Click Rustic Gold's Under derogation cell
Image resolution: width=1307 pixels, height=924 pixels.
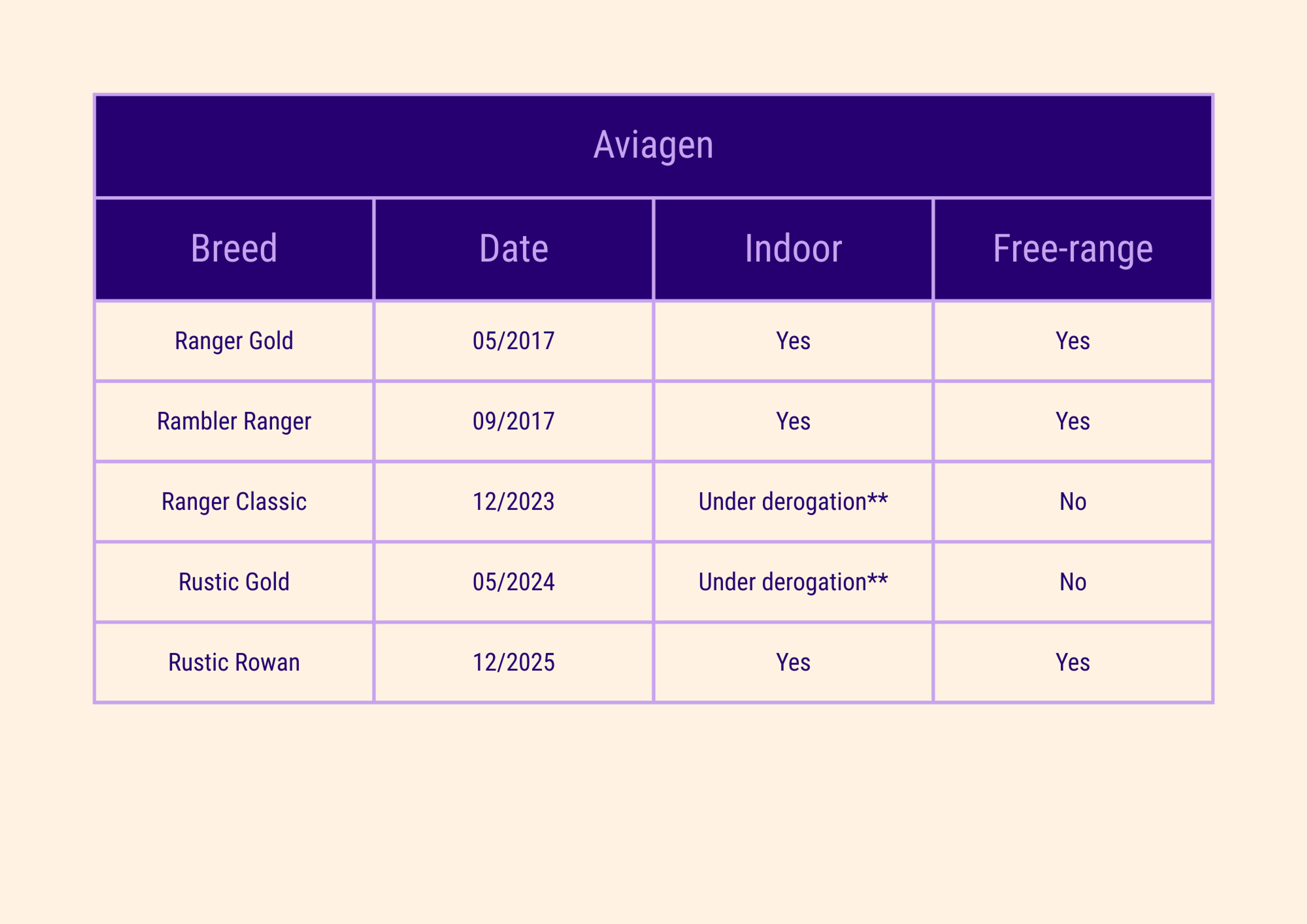pyautogui.click(x=793, y=582)
